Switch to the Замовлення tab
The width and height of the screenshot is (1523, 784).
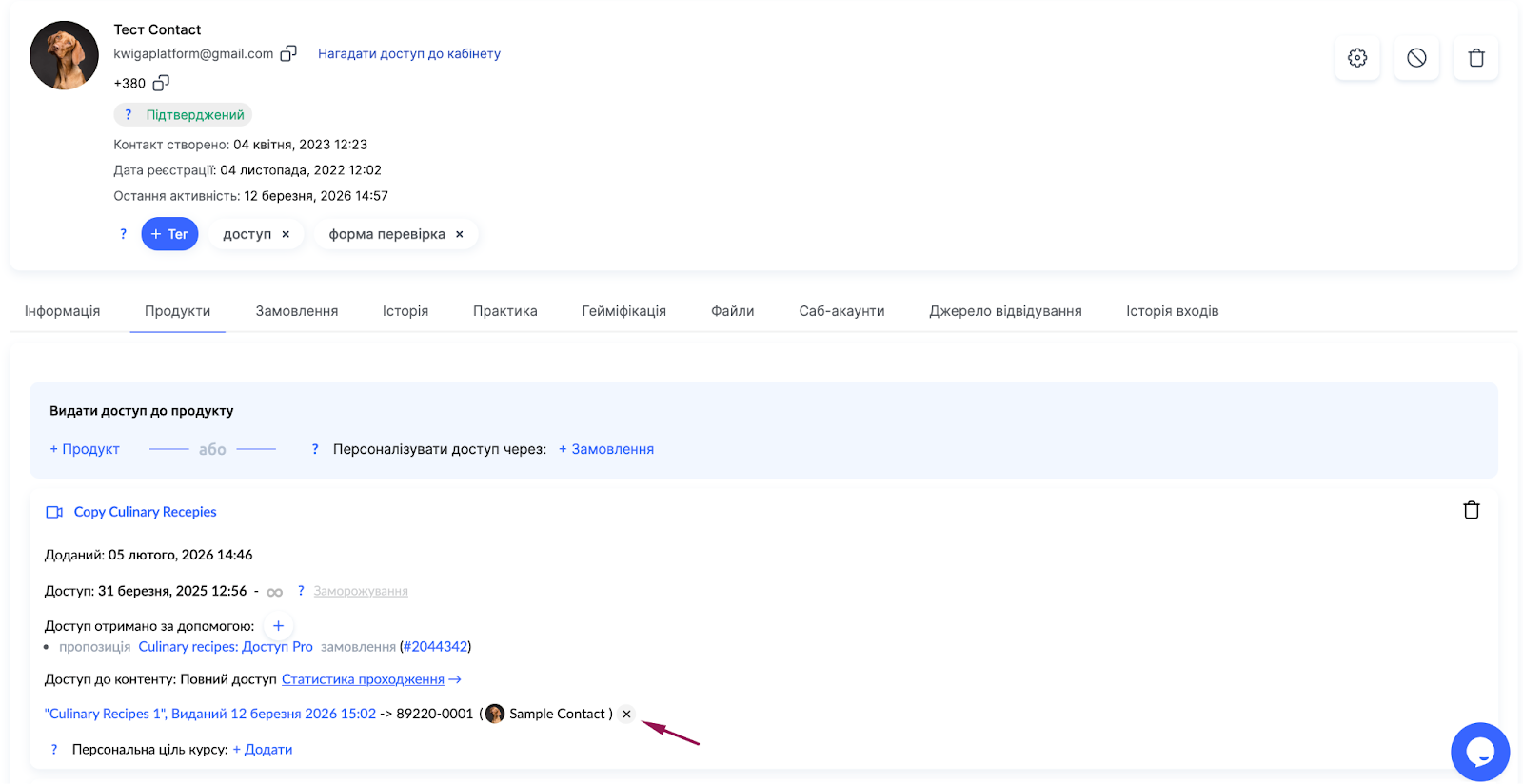coord(296,311)
